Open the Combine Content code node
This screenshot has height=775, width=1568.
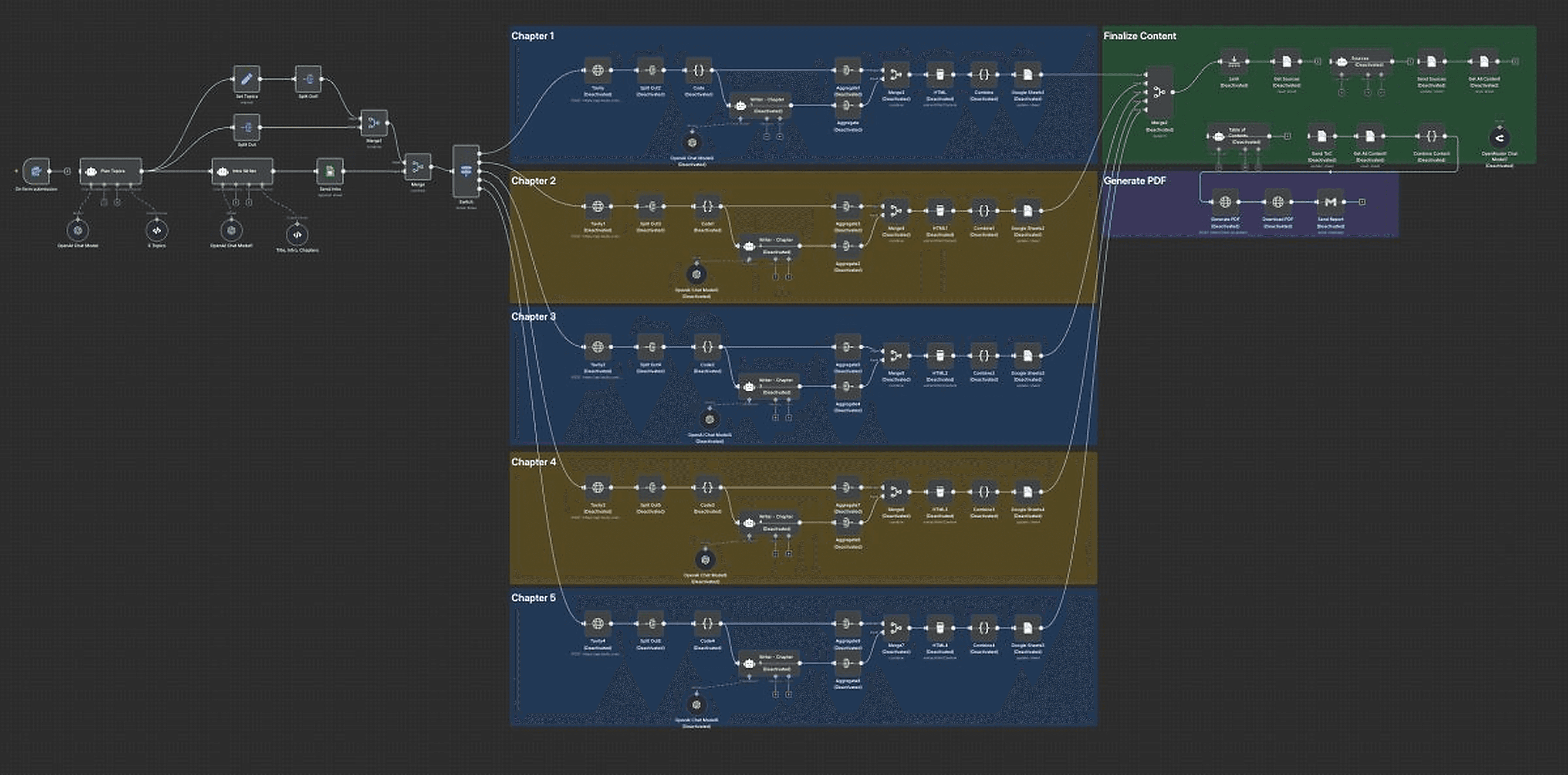[x=1431, y=136]
